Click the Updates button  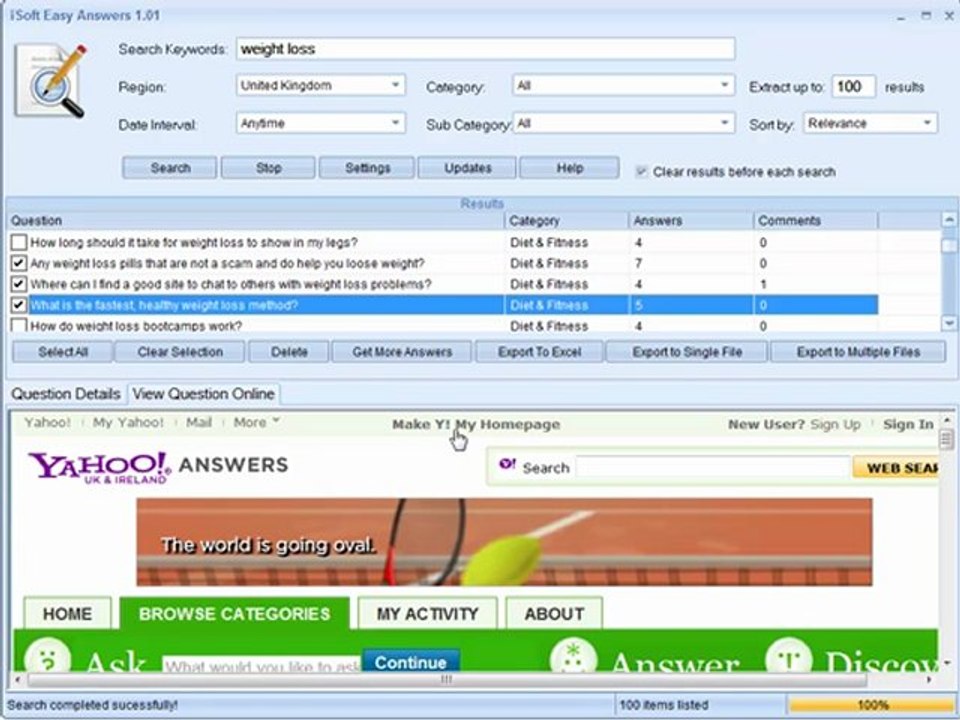click(467, 168)
